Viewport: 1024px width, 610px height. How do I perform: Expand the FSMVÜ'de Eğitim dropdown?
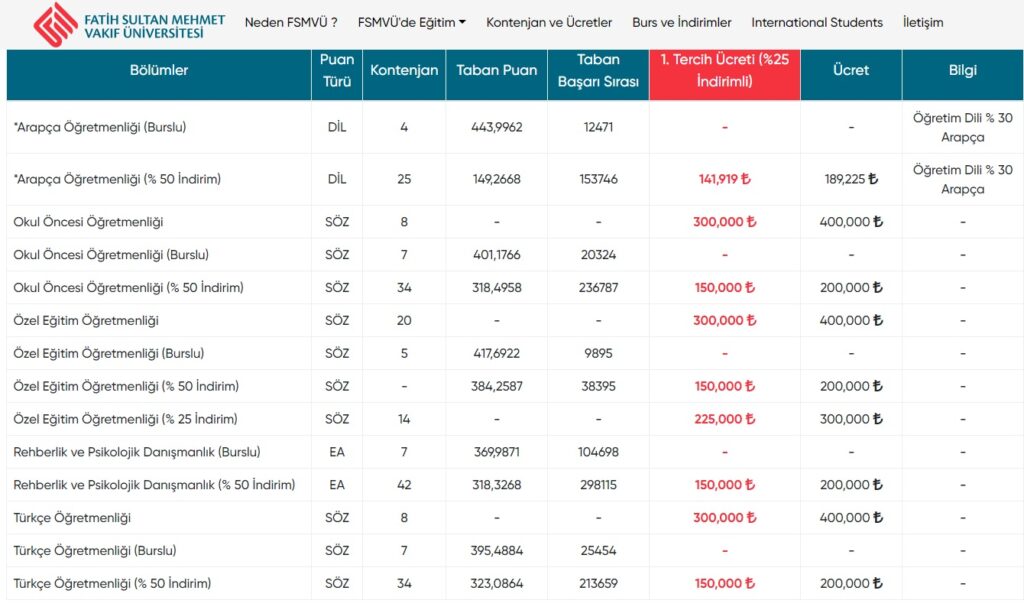point(411,22)
